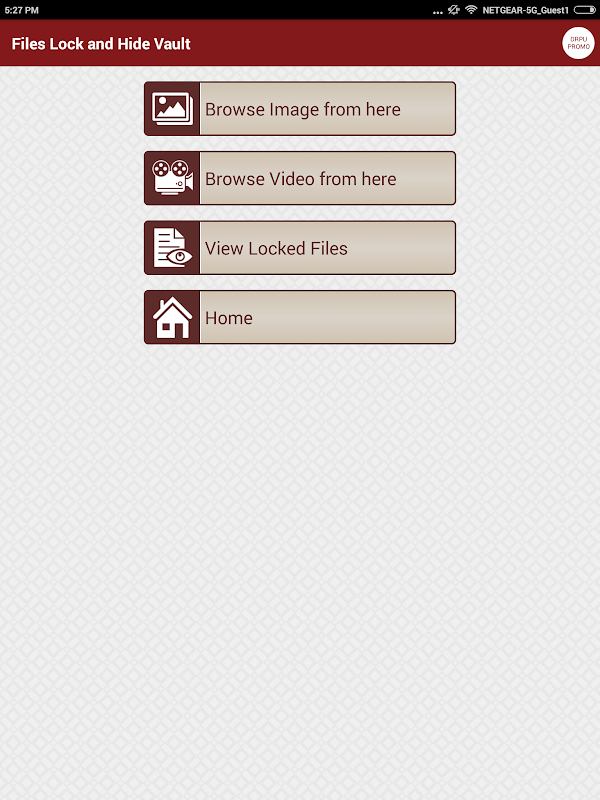This screenshot has width=600, height=800.
Task: Click empty patterned area below Home button
Action: (x=300, y=561)
